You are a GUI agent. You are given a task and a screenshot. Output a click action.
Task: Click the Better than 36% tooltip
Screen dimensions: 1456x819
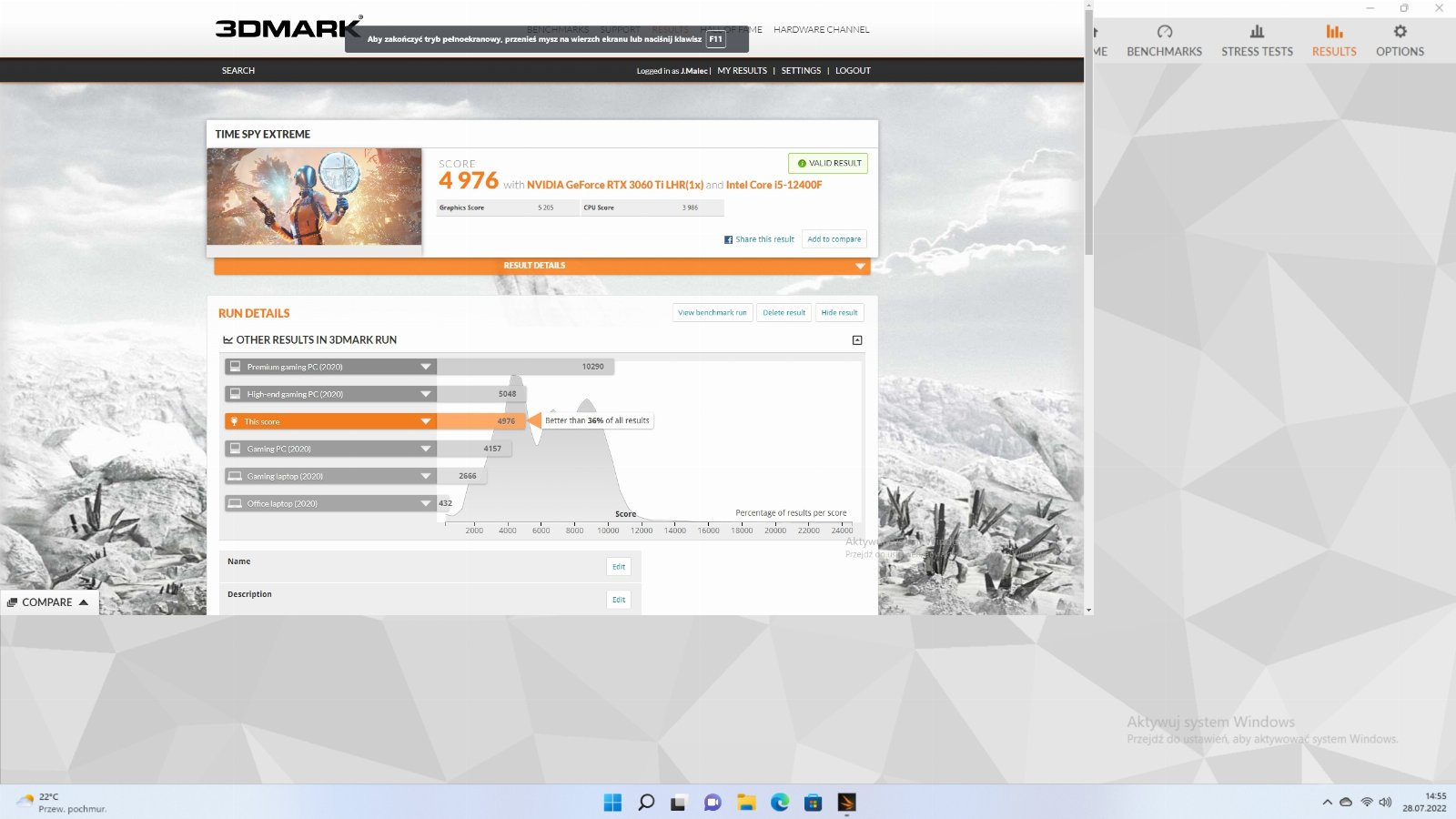597,420
